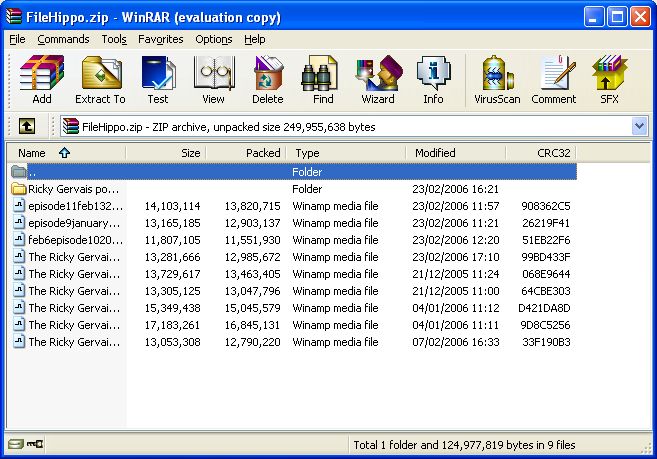Sort by the Modified column header

456,153
